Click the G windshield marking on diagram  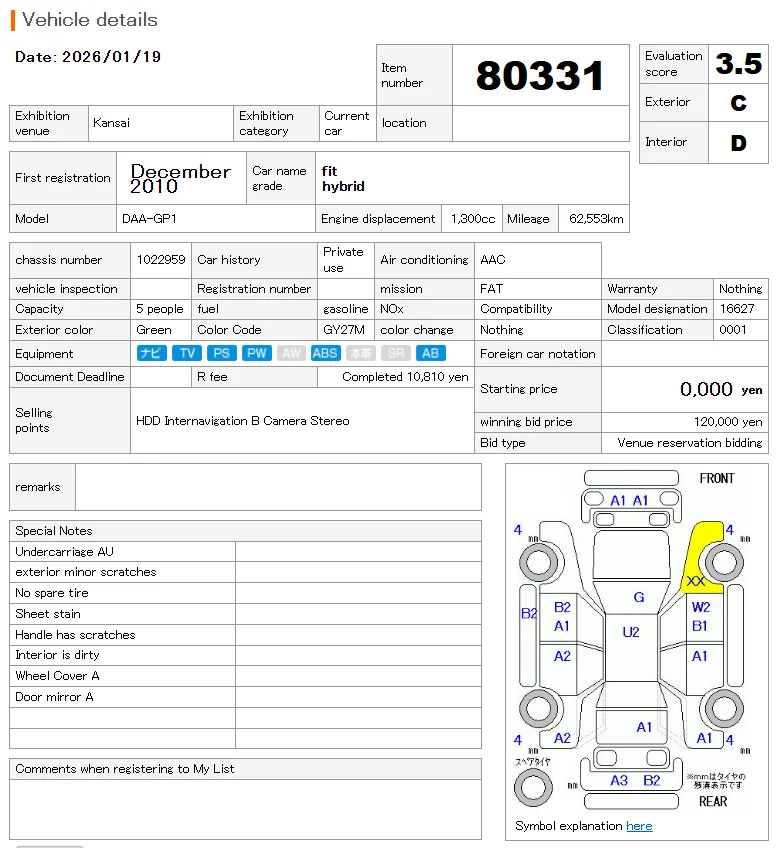[639, 597]
